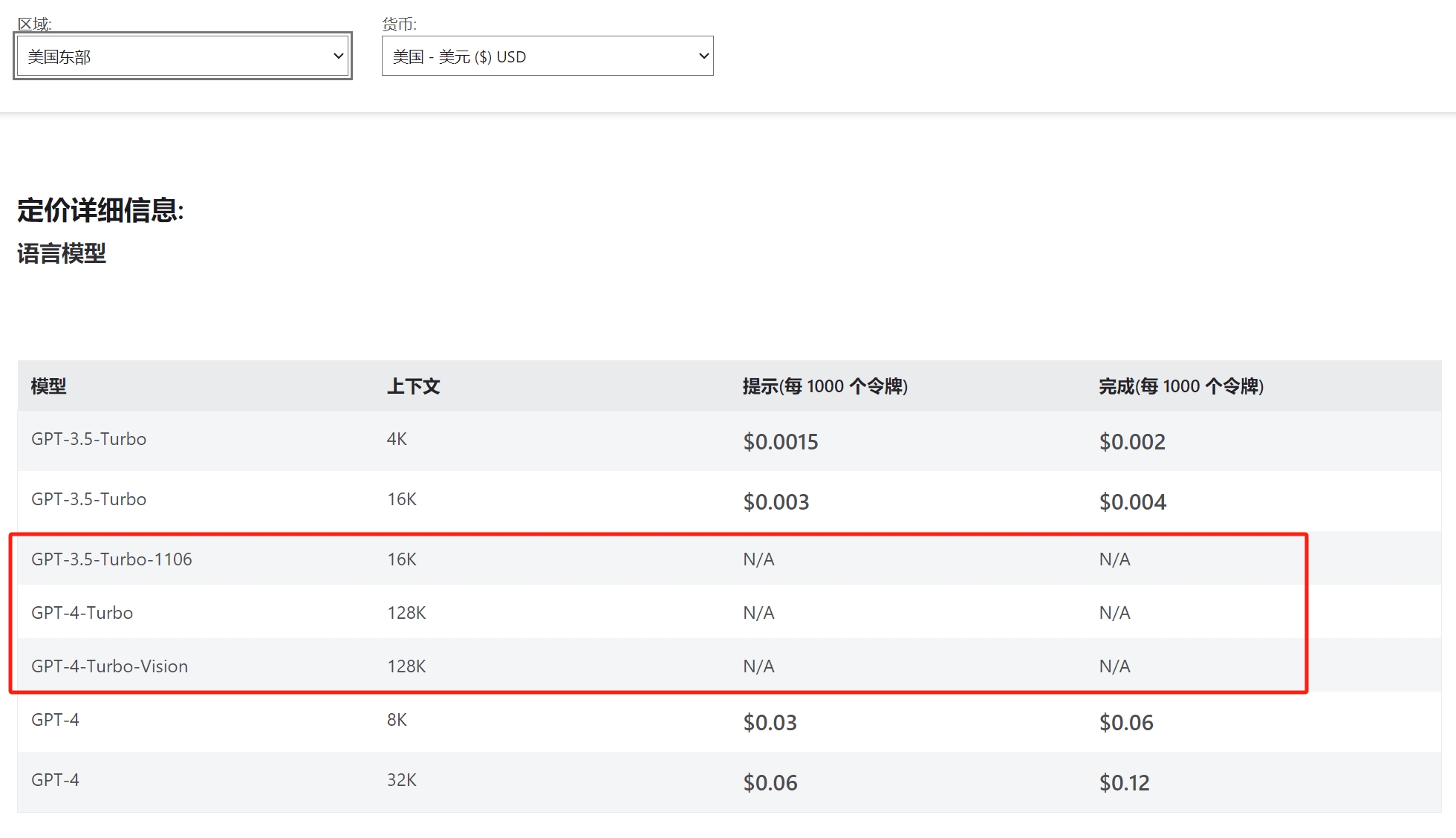
Task: Click the 语言模型 subheading
Action: [62, 253]
